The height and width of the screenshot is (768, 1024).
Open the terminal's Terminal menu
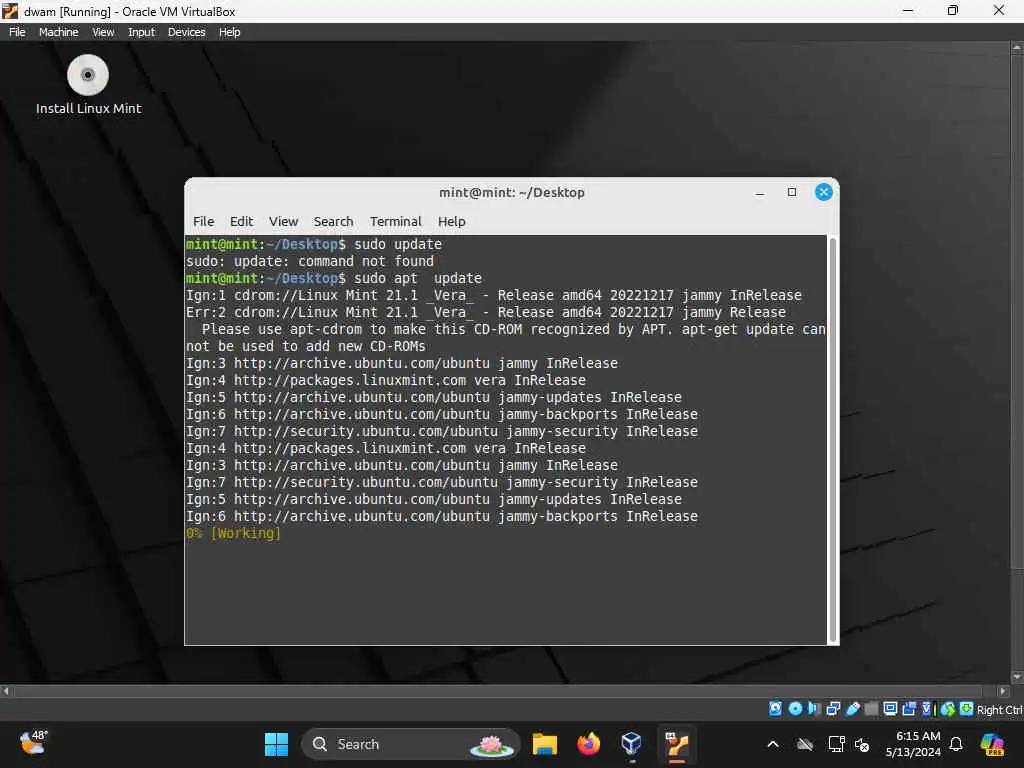click(x=395, y=221)
